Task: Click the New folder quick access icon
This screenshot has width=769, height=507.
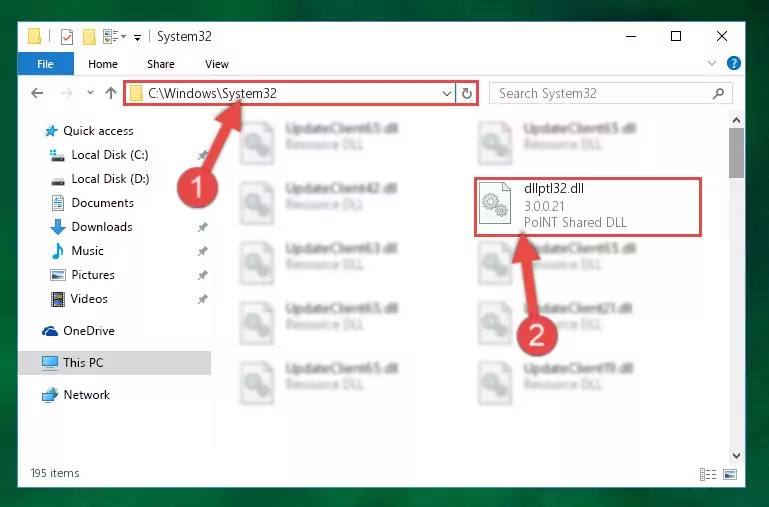Action: (x=89, y=37)
